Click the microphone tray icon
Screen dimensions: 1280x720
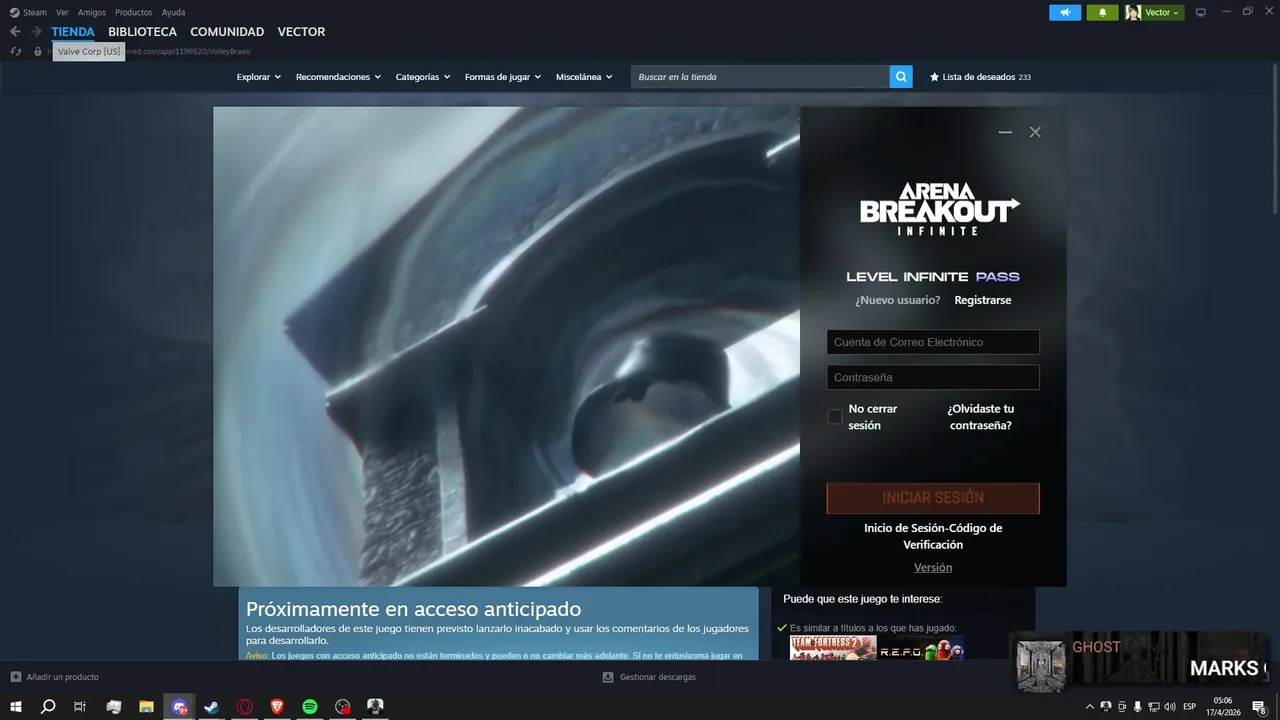point(1138,707)
